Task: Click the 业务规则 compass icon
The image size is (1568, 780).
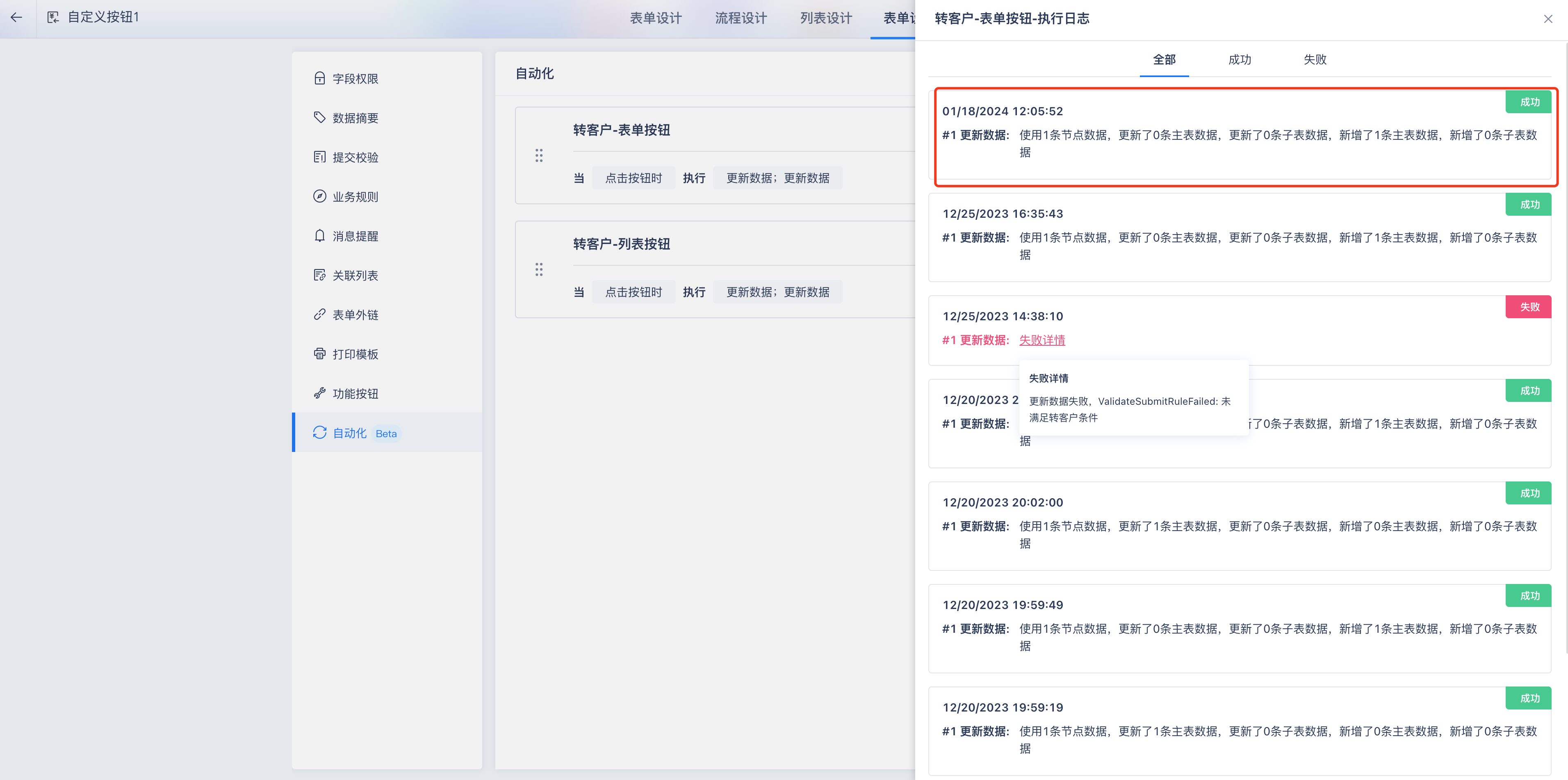Action: coord(319,196)
